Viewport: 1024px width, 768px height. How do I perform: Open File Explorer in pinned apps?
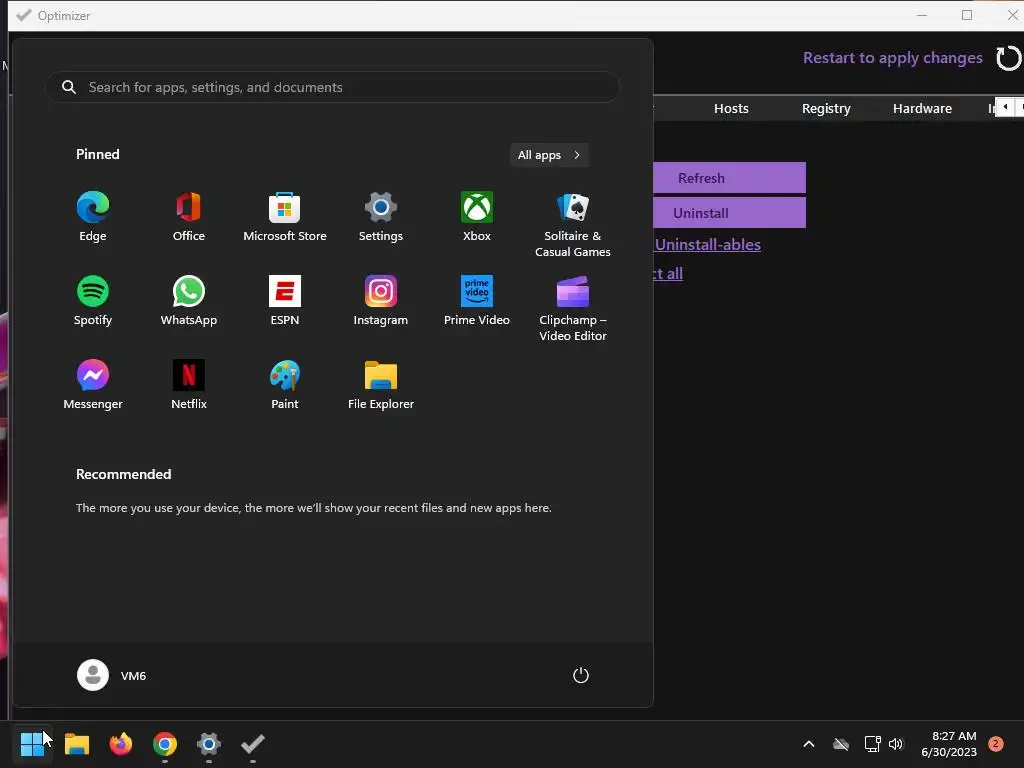[381, 385]
